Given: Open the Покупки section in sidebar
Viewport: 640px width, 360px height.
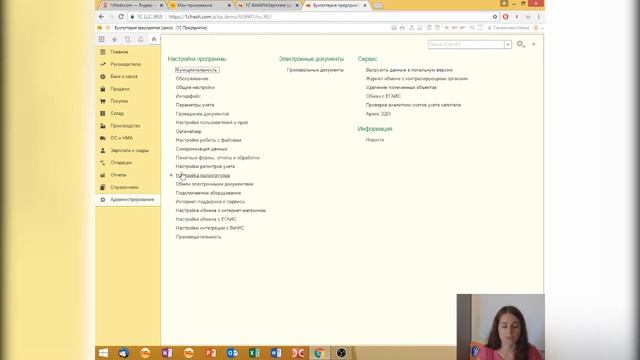Looking at the screenshot, I should tap(119, 101).
